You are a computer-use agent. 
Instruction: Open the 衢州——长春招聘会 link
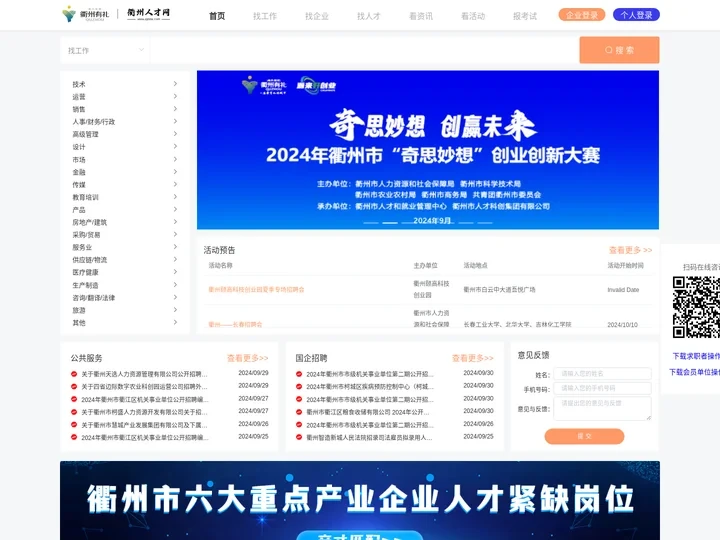click(235, 324)
